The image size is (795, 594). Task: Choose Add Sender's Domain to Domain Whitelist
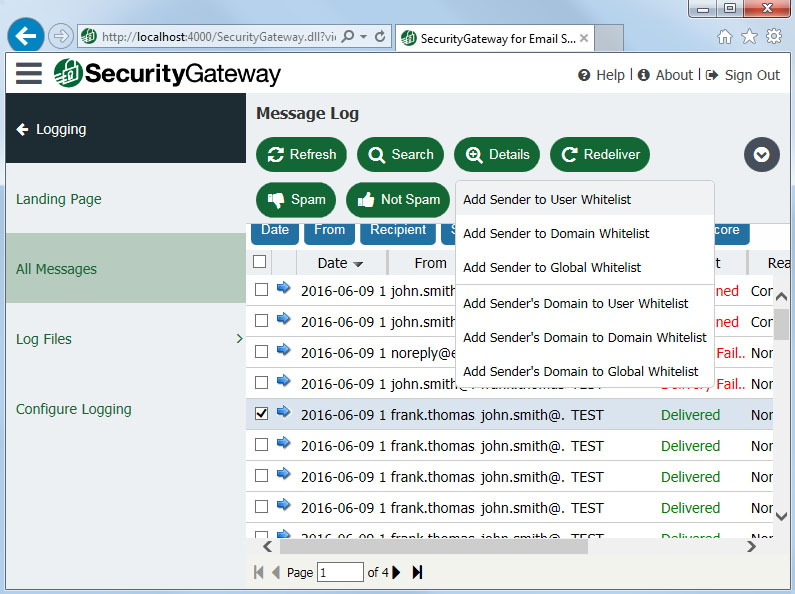[x=585, y=338]
